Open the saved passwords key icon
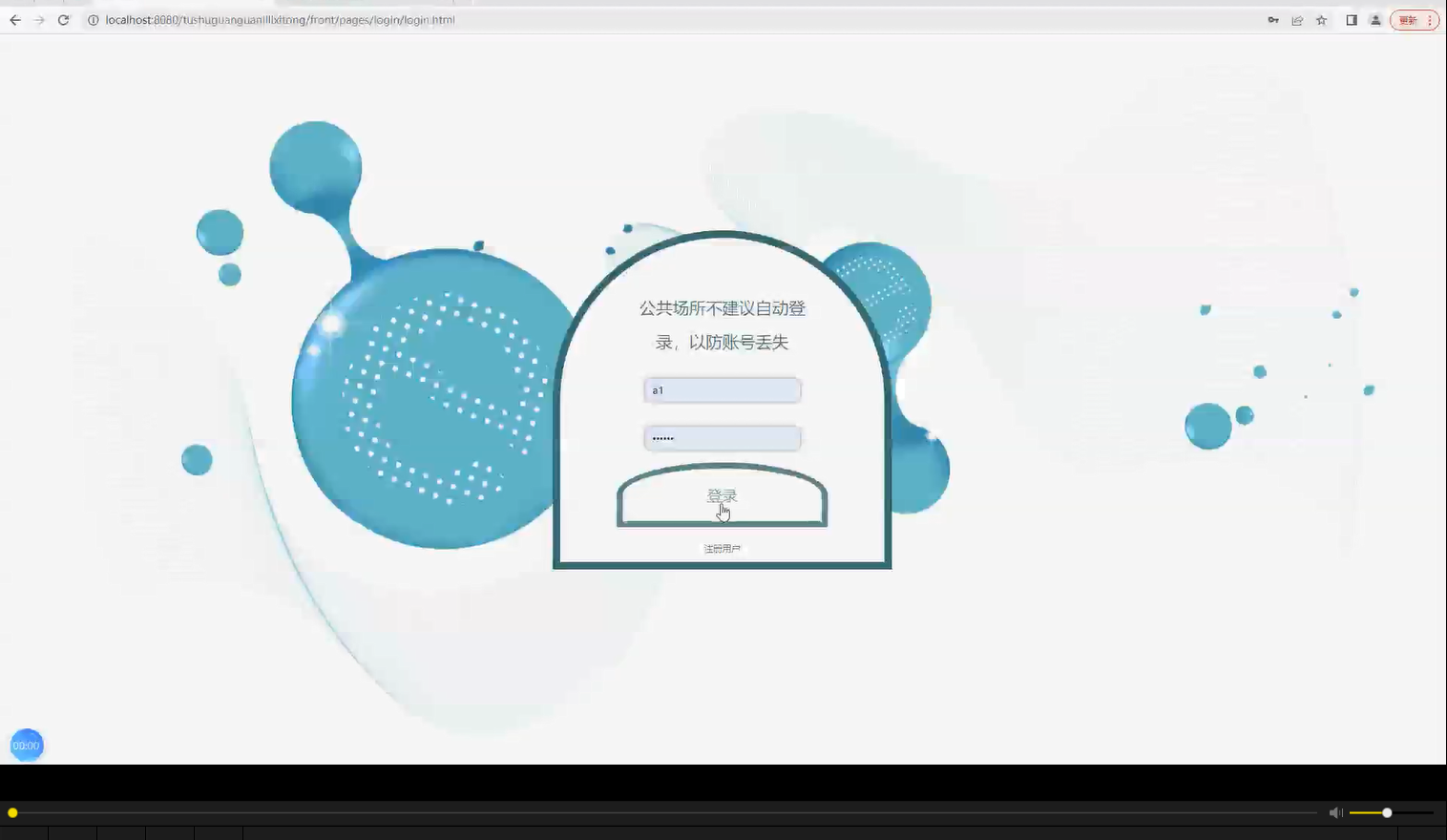The height and width of the screenshot is (840, 1447). (x=1273, y=20)
